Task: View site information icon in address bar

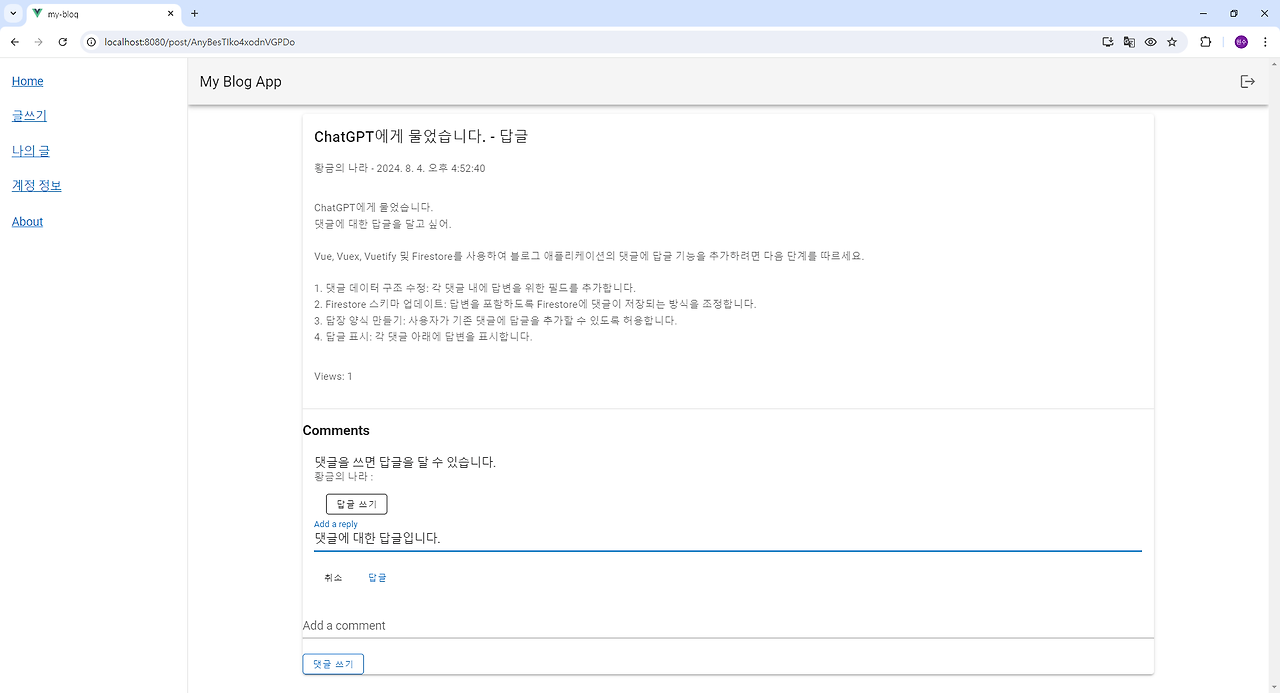Action: click(x=90, y=42)
